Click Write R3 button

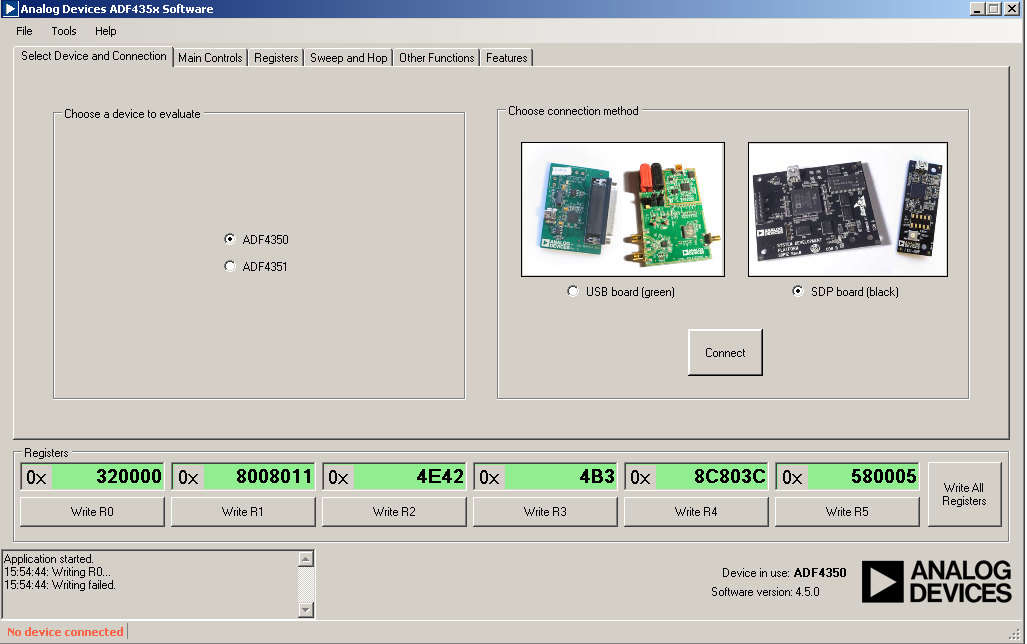pyautogui.click(x=545, y=512)
